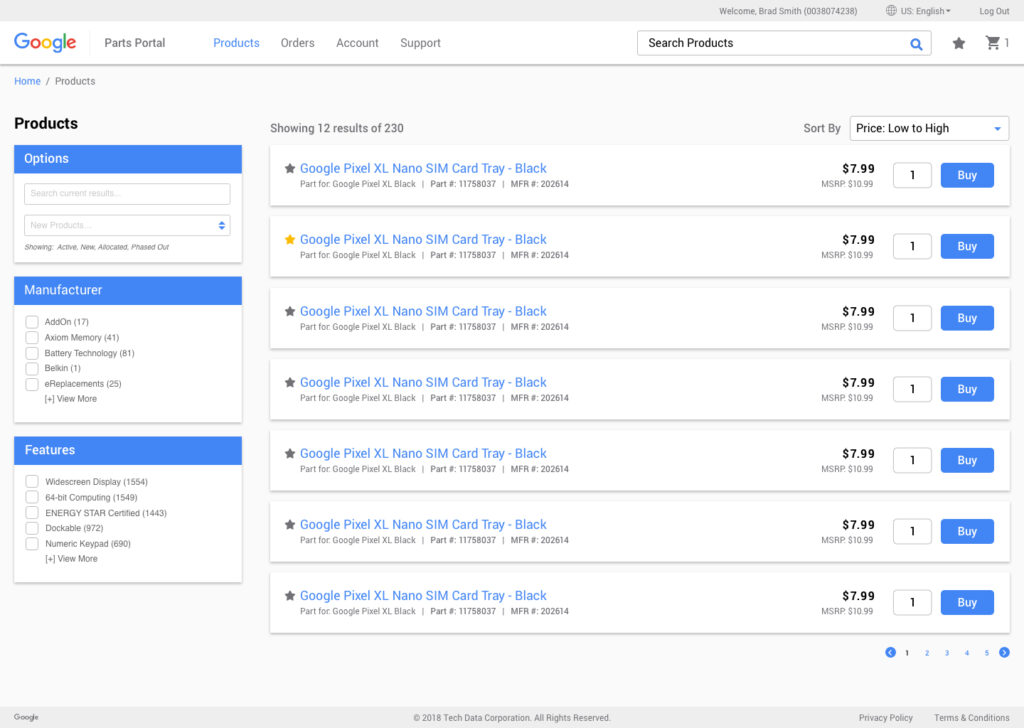
Task: Click Buy on the third product
Action: (967, 318)
